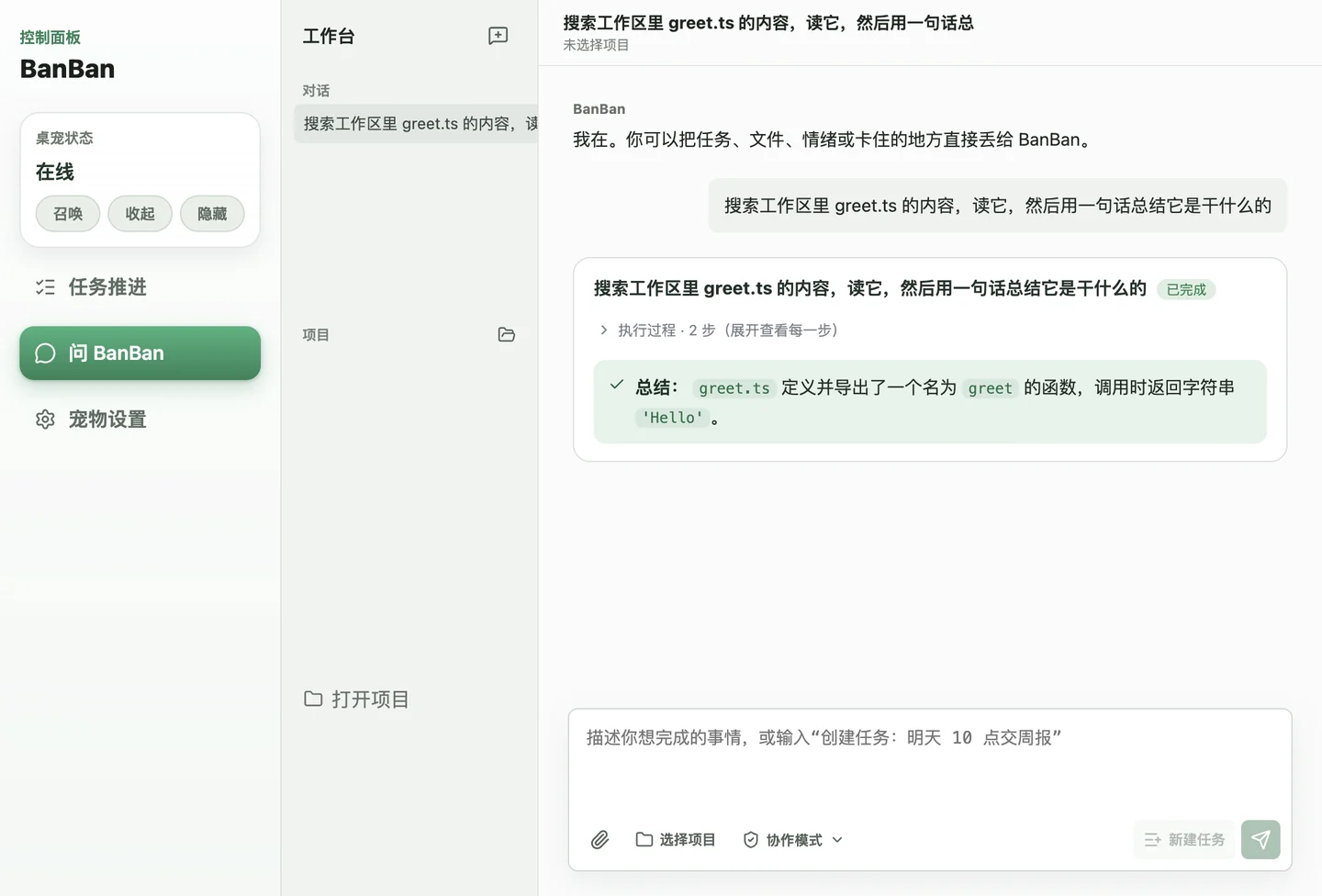Open the 任务推进 section
Screen dimensions: 1322x896
pos(140,286)
